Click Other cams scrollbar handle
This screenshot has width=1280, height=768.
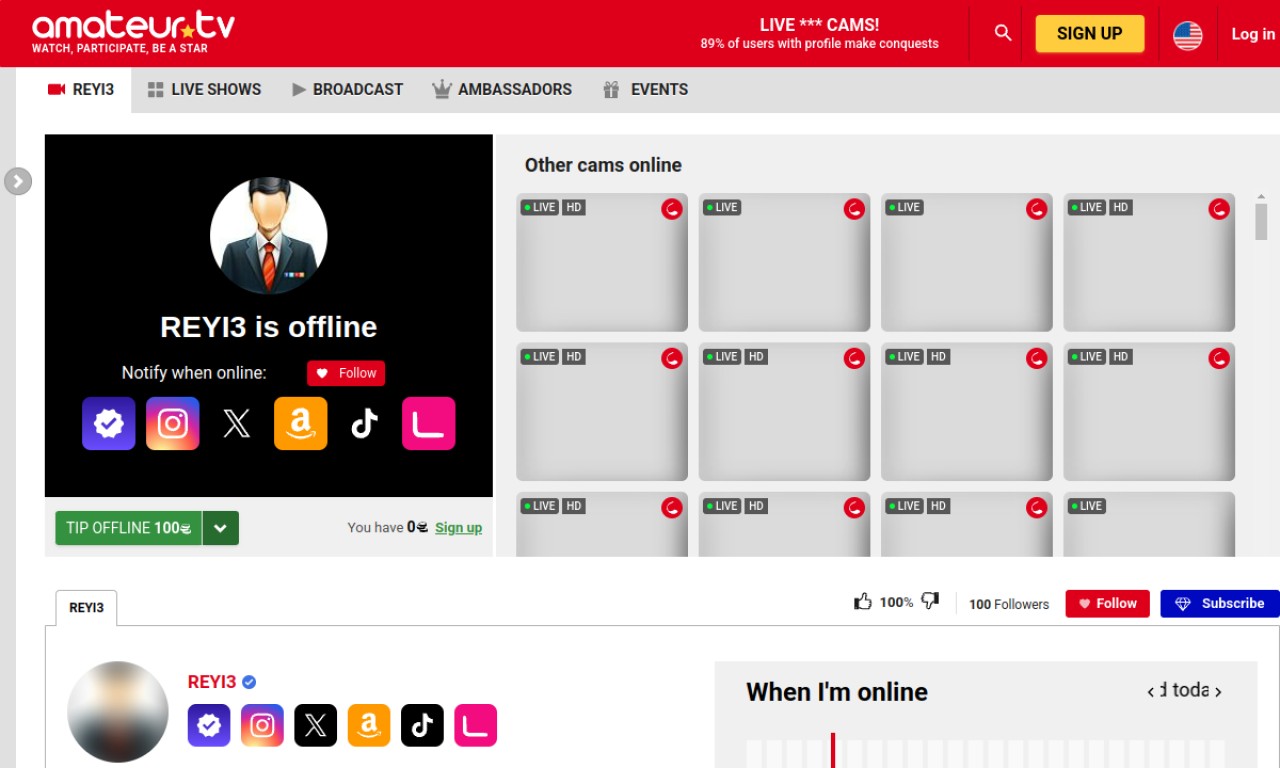(x=1261, y=221)
